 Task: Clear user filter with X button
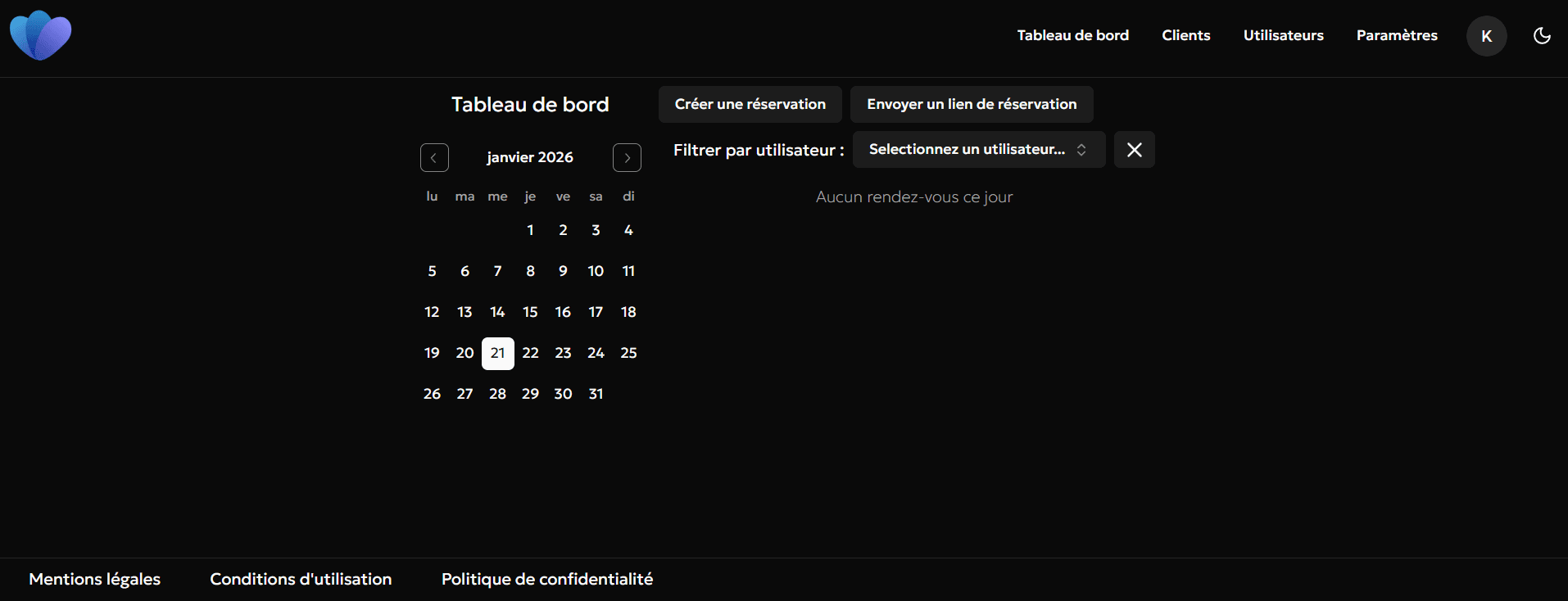click(1134, 150)
